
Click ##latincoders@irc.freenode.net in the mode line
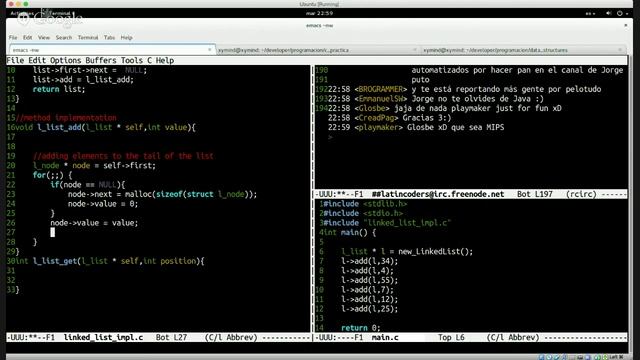pos(438,194)
